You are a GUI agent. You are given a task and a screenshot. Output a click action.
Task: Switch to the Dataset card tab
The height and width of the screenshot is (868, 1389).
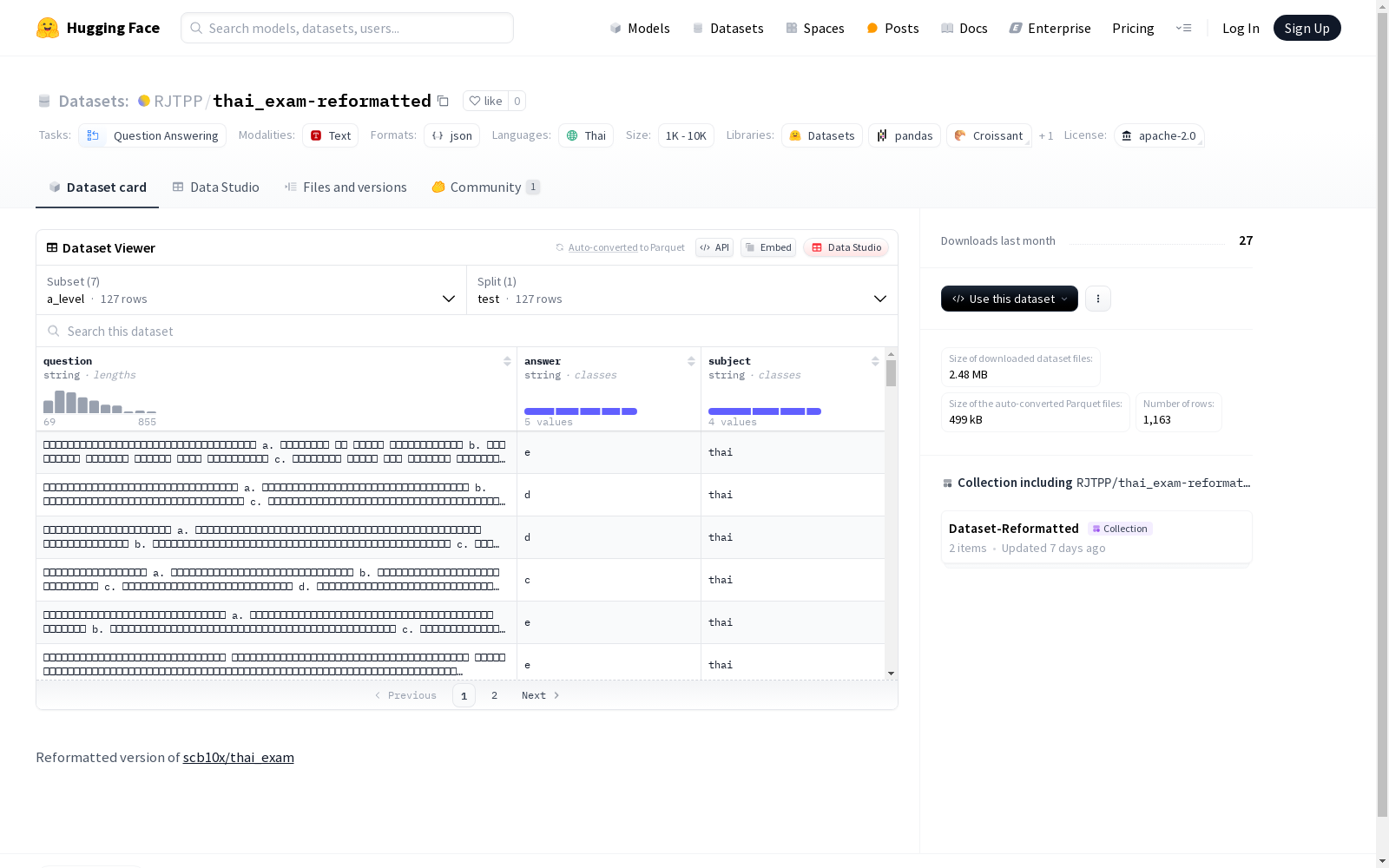click(x=97, y=187)
